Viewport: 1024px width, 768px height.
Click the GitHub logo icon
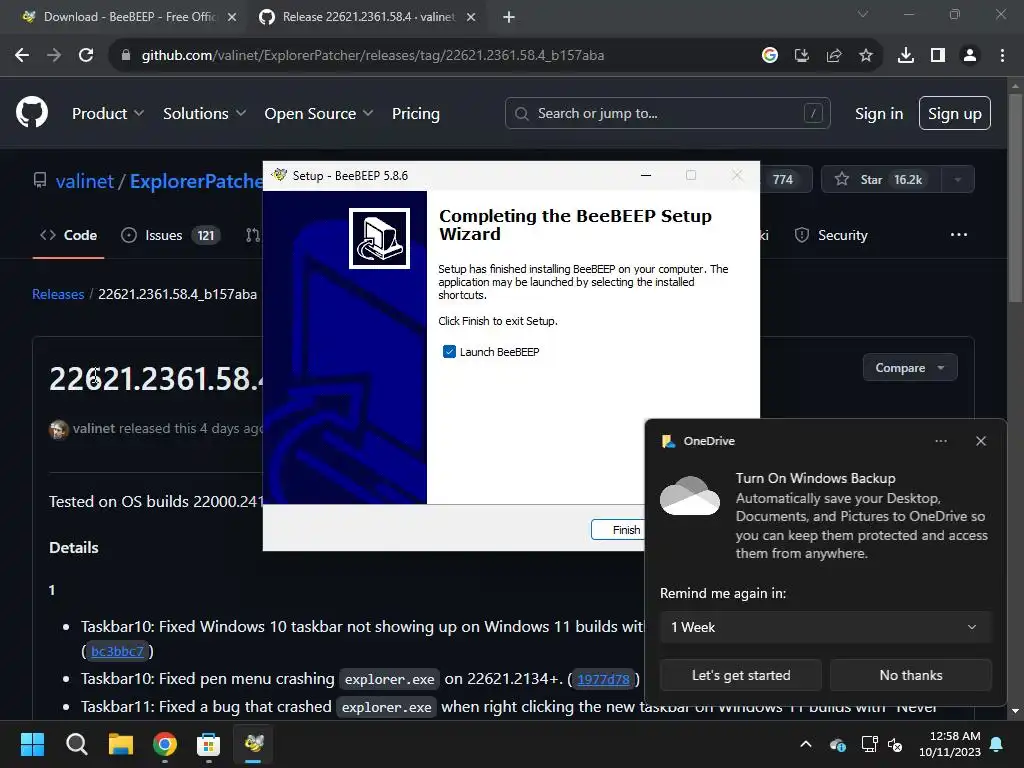pyautogui.click(x=31, y=112)
